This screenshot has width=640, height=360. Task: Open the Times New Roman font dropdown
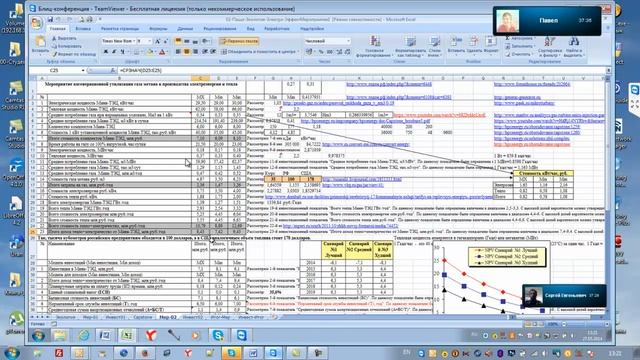coord(134,41)
